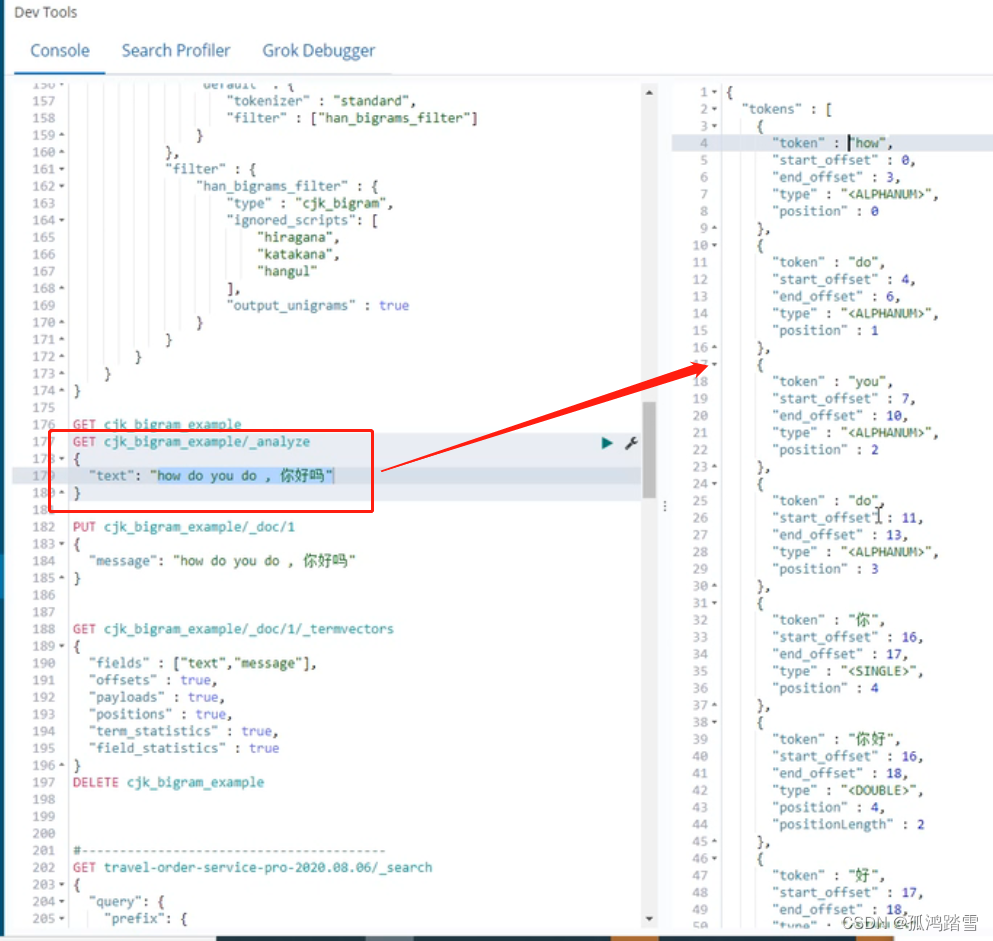Collapse the fold at editor line 161

click(61, 169)
